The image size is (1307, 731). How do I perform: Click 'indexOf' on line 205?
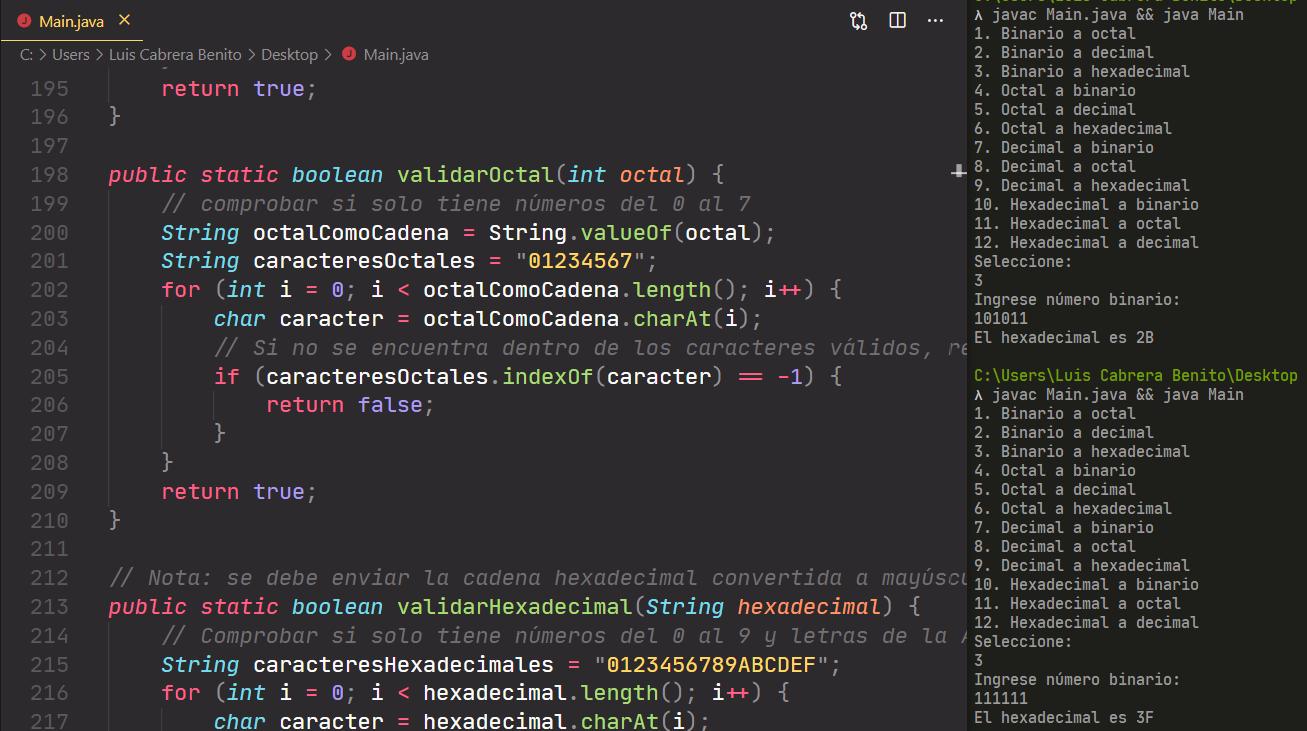click(547, 377)
